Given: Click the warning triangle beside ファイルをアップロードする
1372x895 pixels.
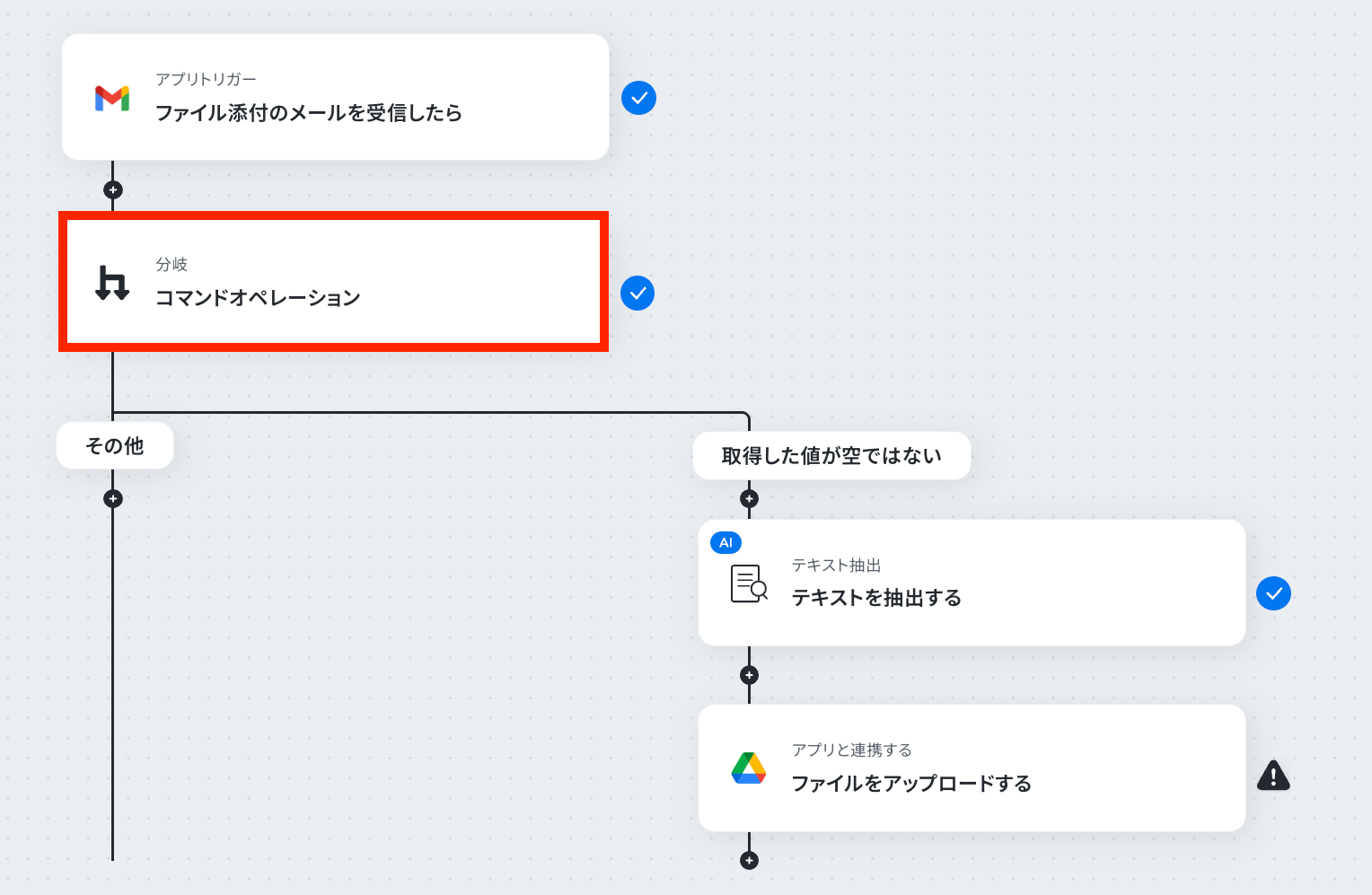Looking at the screenshot, I should [1273, 775].
